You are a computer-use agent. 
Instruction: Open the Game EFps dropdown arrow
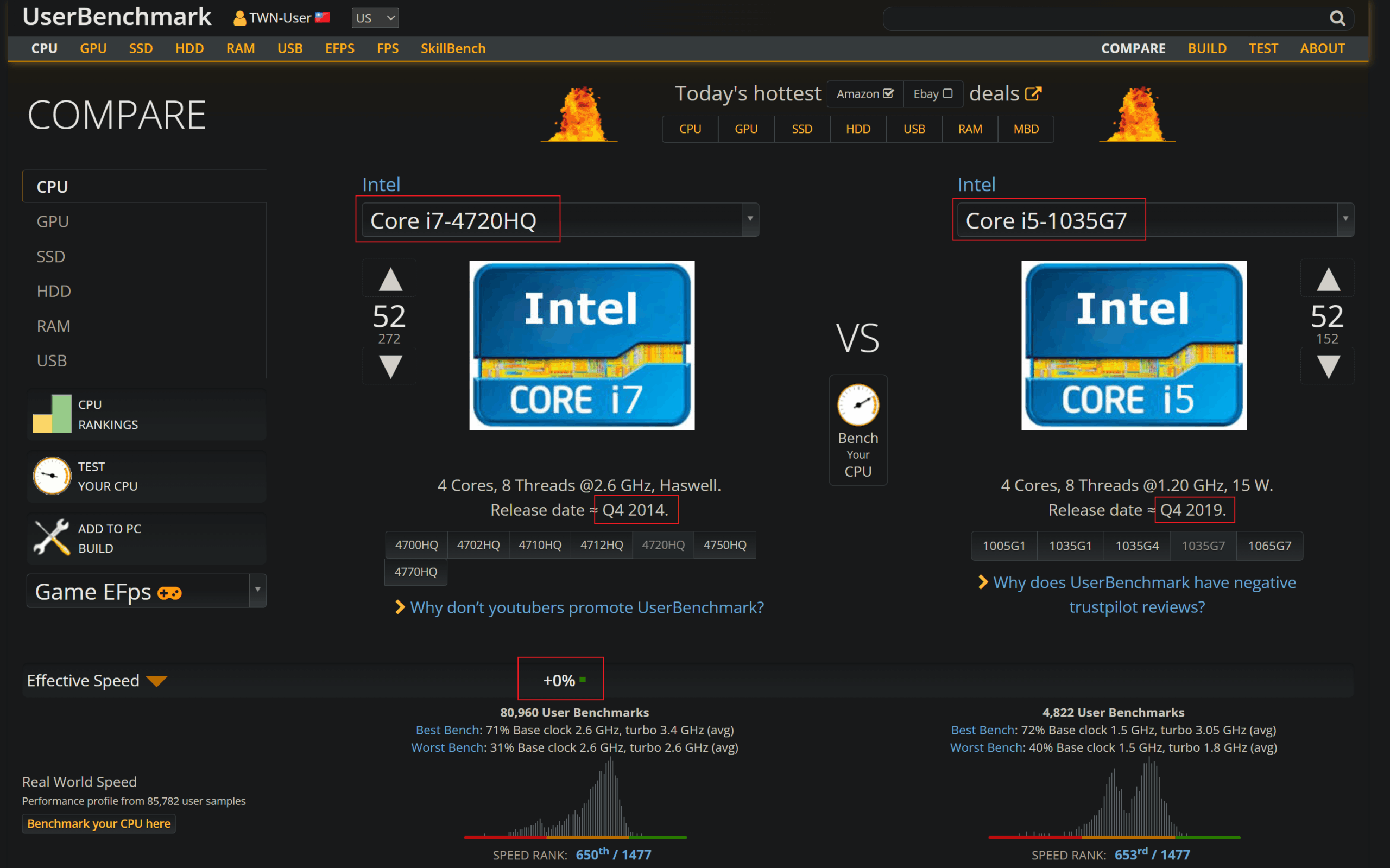[258, 590]
